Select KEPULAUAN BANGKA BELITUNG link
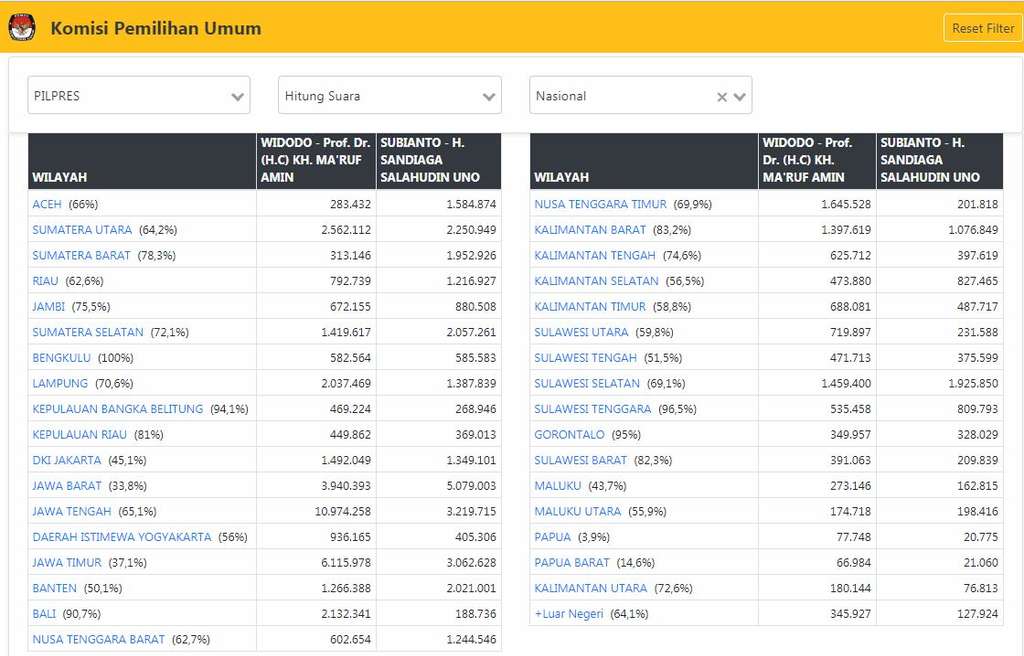Image resolution: width=1024 pixels, height=656 pixels. (x=117, y=409)
